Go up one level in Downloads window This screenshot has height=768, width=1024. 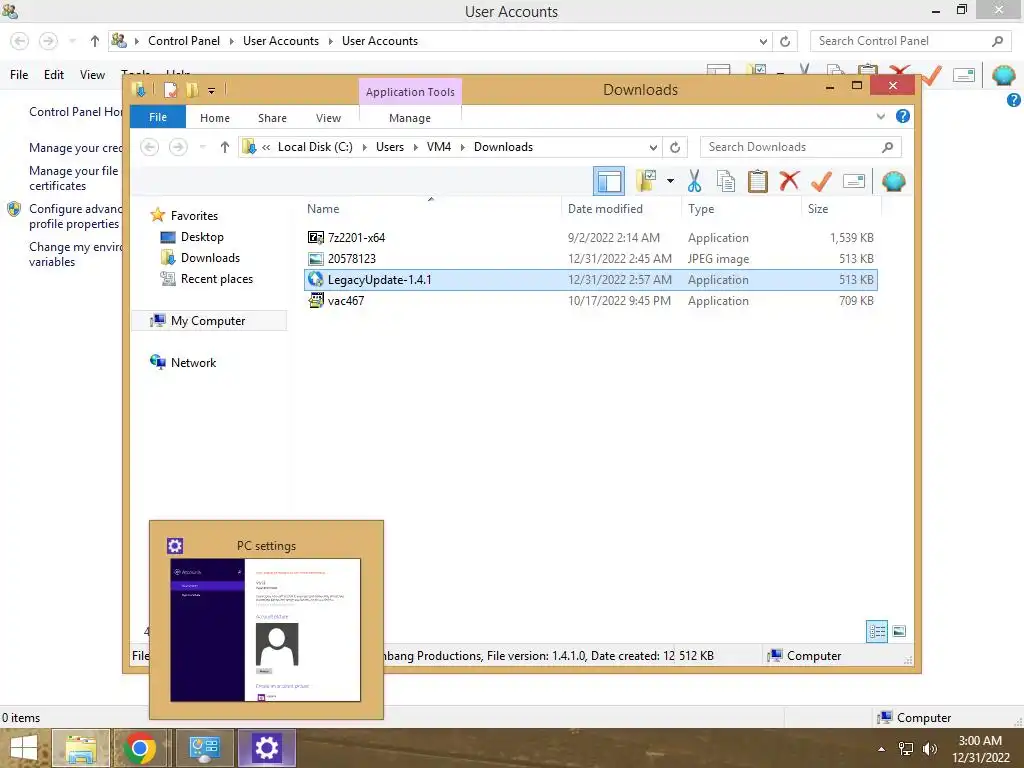(225, 147)
